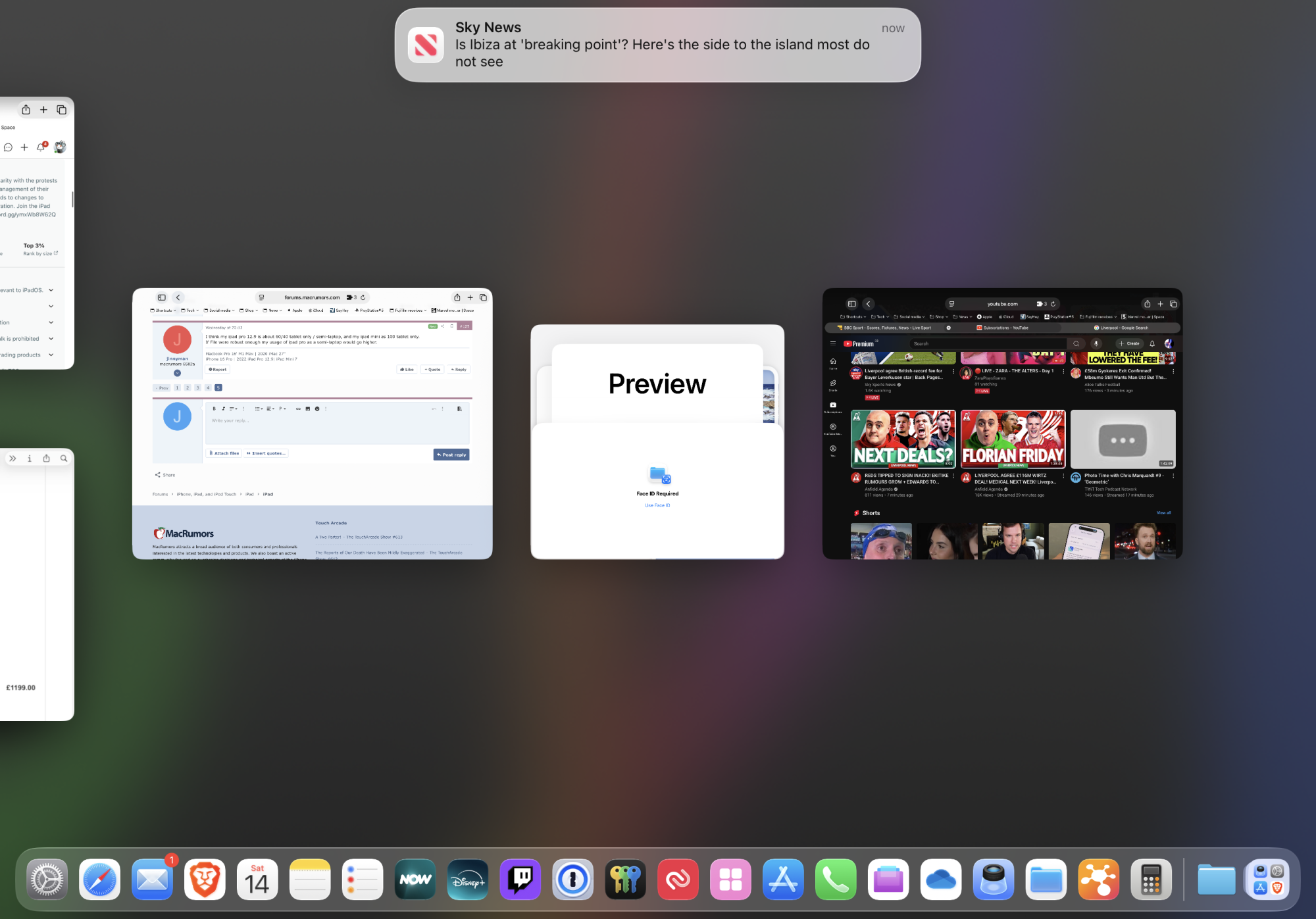1316x919 pixels.
Task: Click the YouTube notifications bell icon
Action: pos(1152,343)
